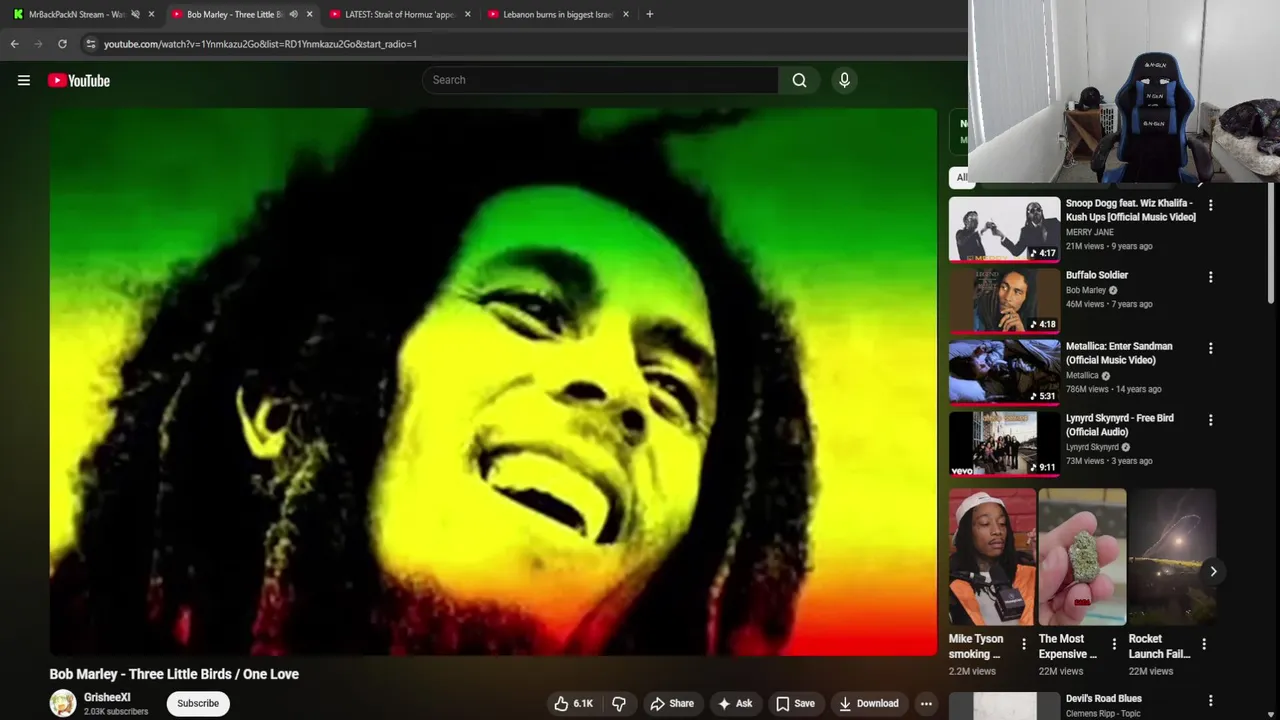This screenshot has width=1280, height=720.
Task: Open Mike Tyson smoking Short
Action: (992, 557)
